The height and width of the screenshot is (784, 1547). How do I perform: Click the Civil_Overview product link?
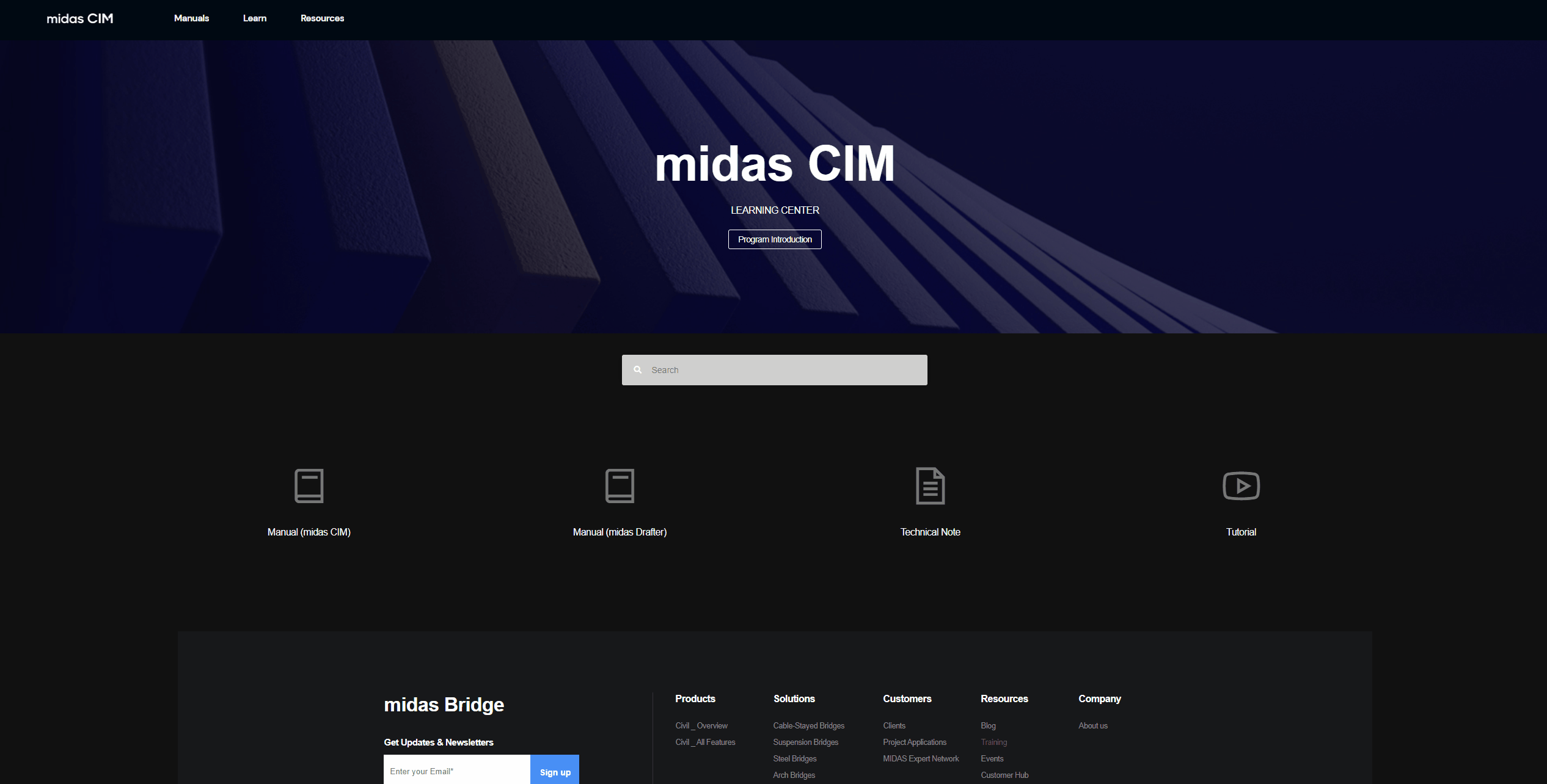702,725
